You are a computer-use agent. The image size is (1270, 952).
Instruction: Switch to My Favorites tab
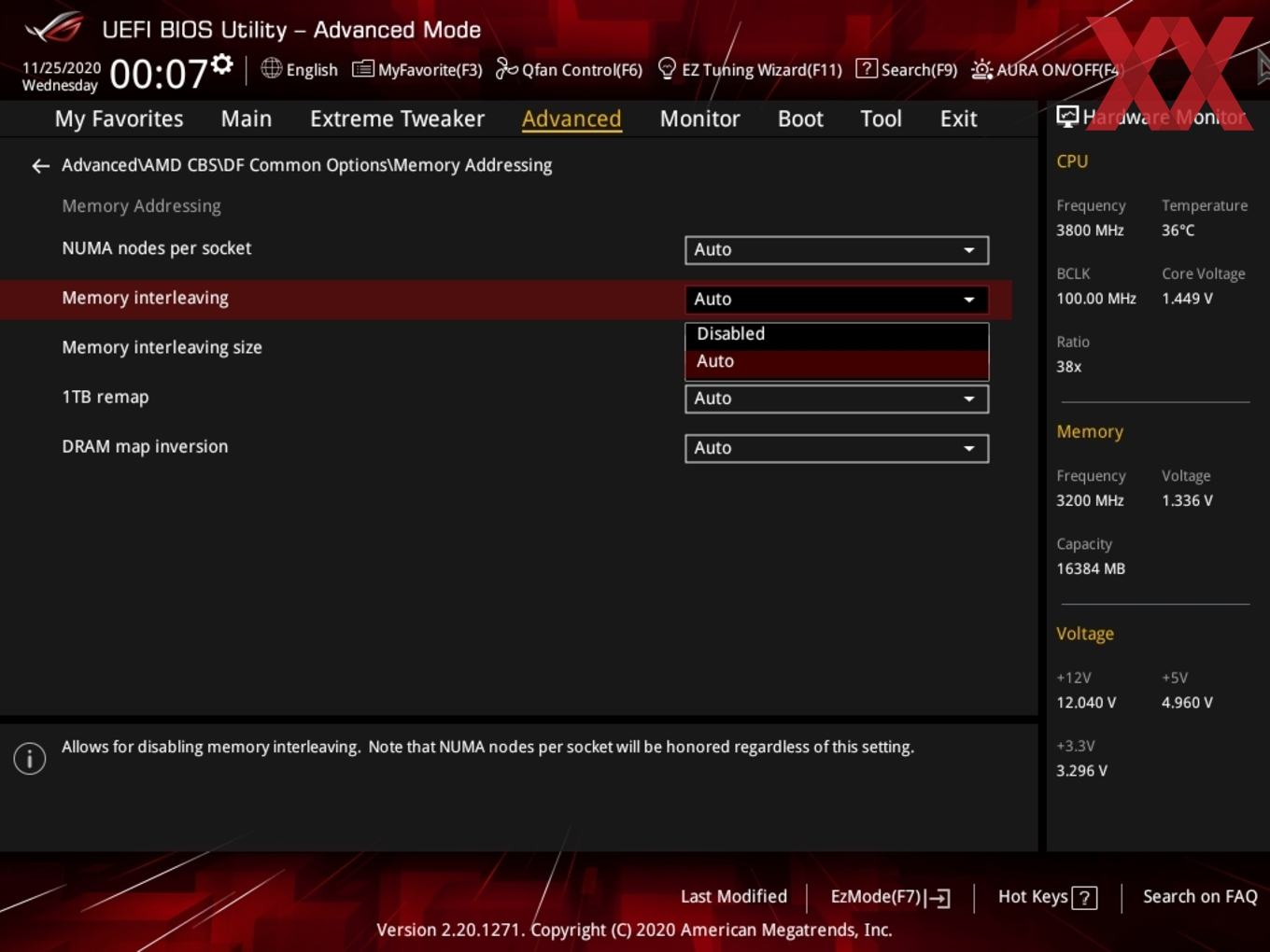(119, 119)
